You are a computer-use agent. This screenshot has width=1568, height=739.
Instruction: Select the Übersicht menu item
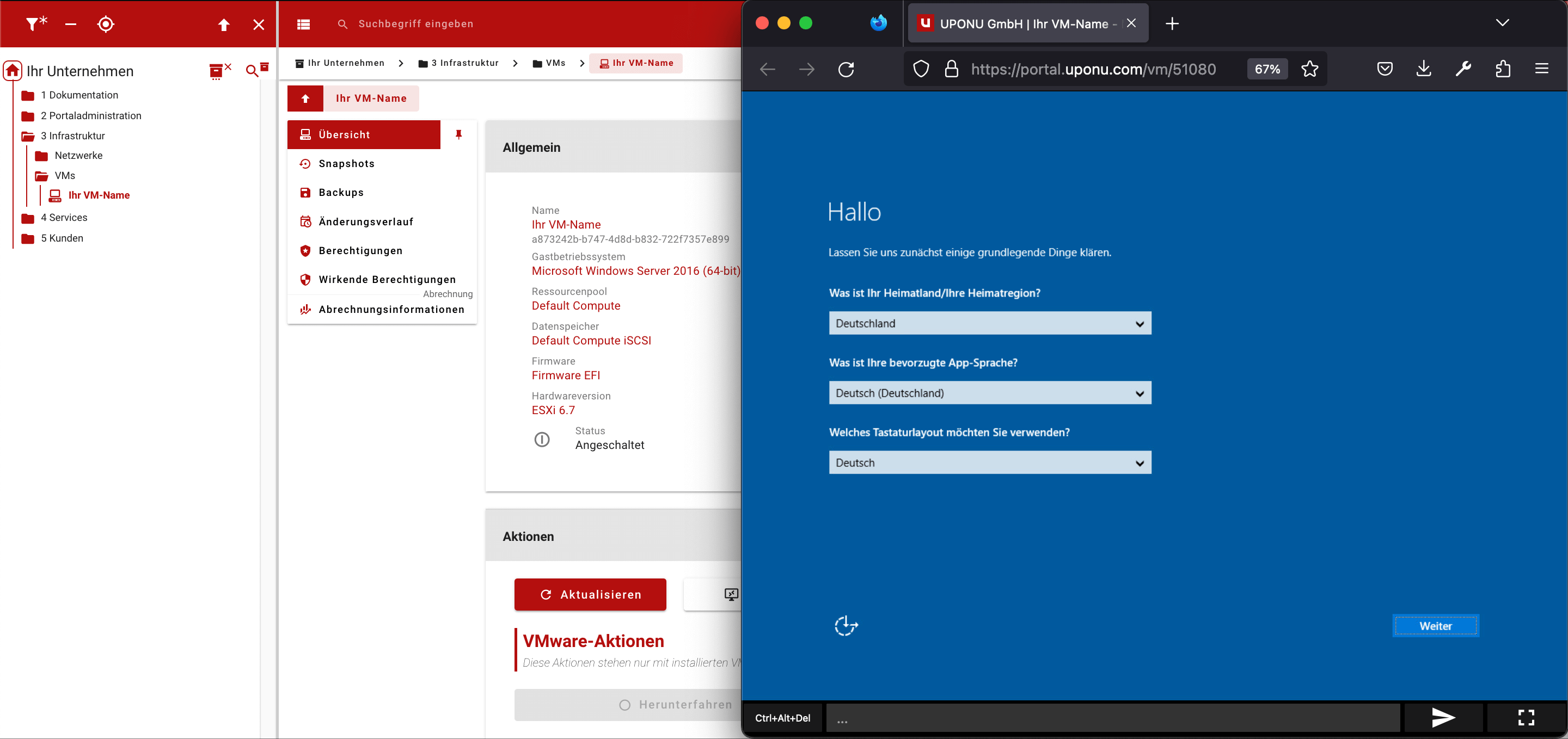[363, 134]
